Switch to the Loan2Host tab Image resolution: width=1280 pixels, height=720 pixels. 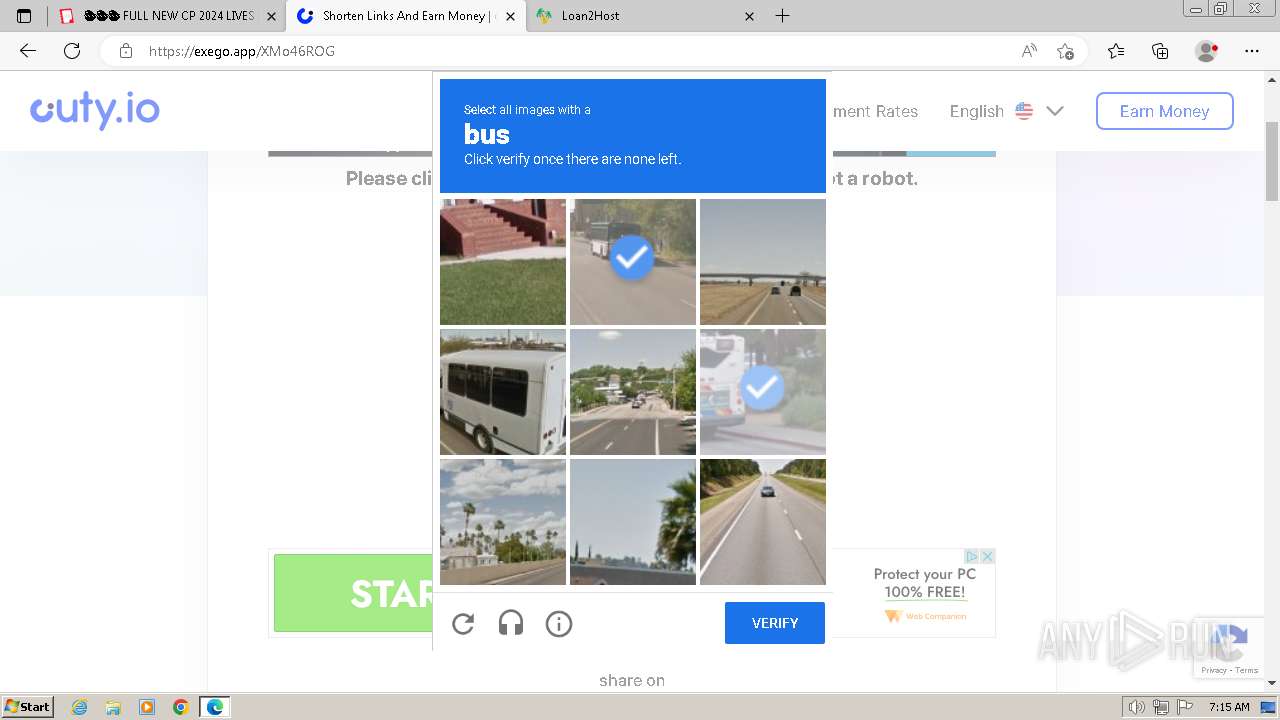click(645, 16)
